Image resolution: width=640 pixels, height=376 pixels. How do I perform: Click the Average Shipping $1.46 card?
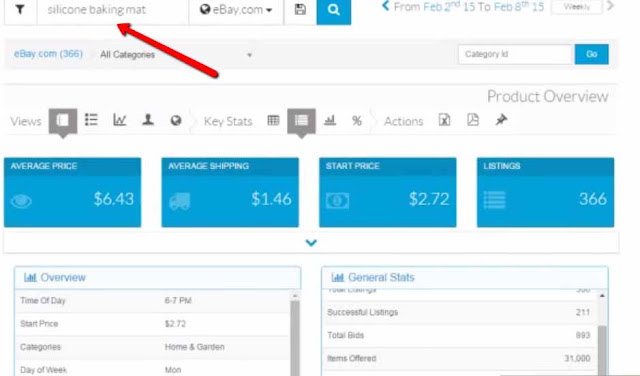tap(230, 192)
